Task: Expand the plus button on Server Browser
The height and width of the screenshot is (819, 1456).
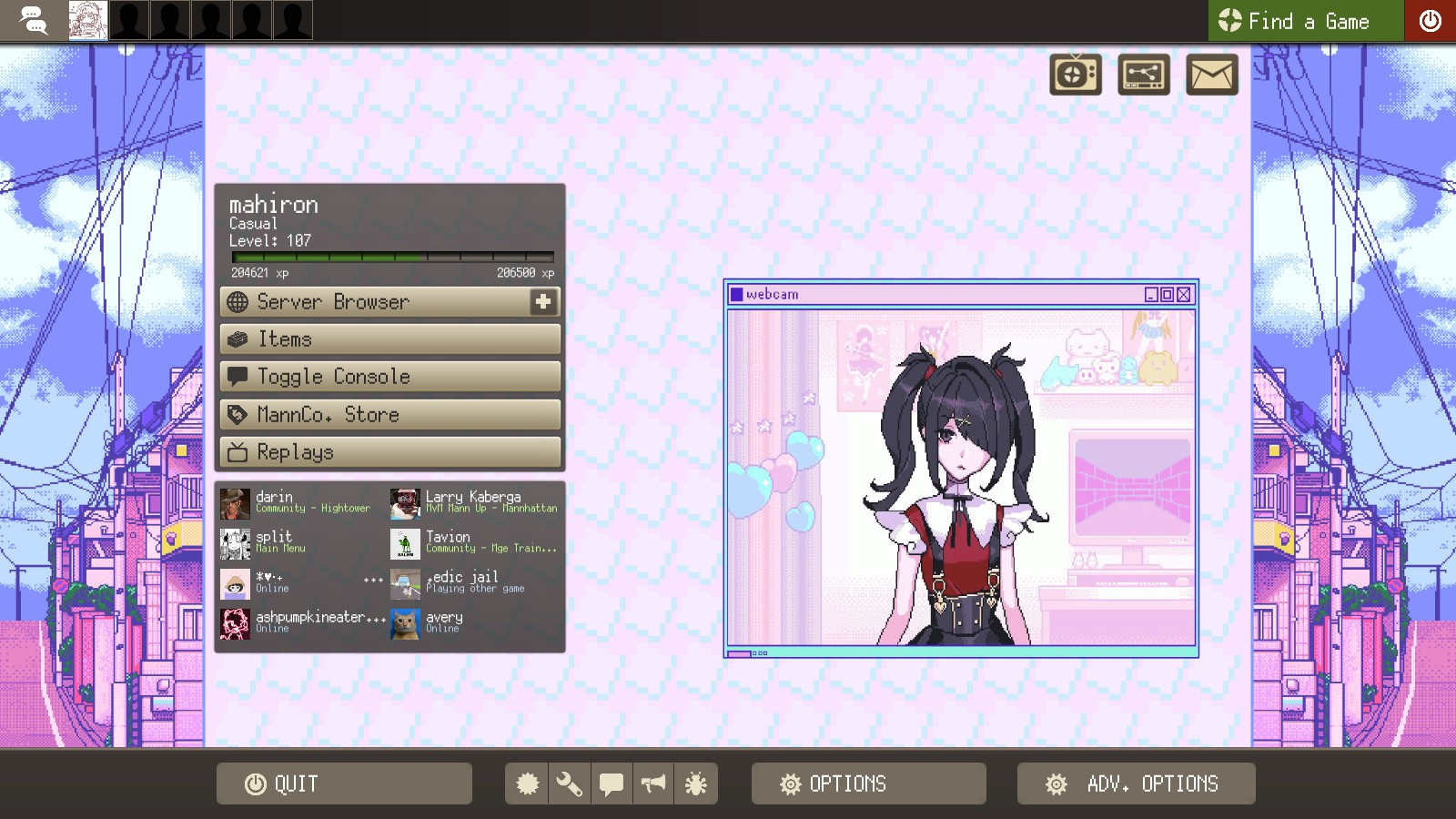Action: pyautogui.click(x=543, y=302)
